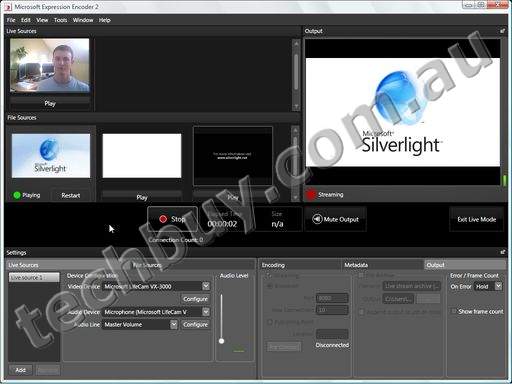This screenshot has height=384, width=512.
Task: Click the Output preview video
Action: point(403,112)
